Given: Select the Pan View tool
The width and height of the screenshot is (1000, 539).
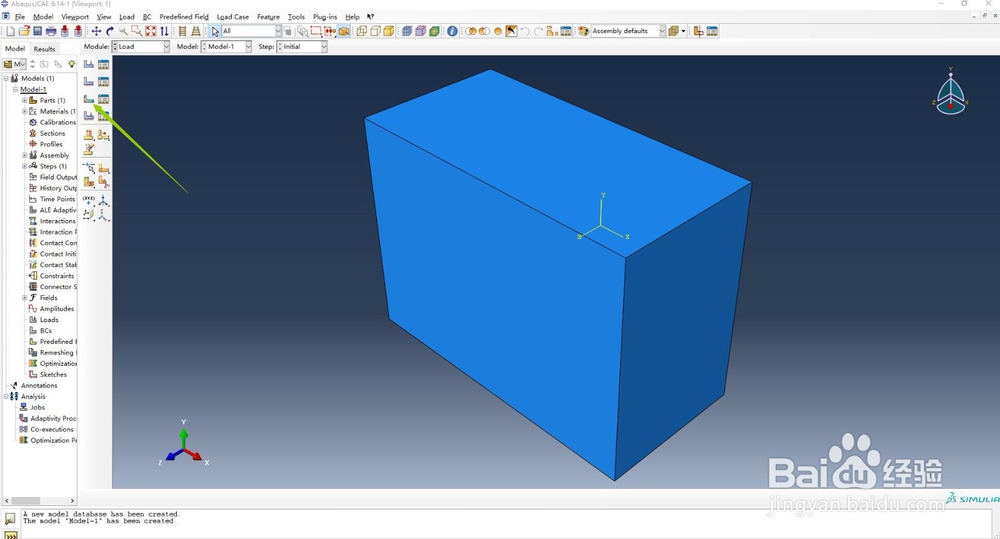Looking at the screenshot, I should pos(96,31).
